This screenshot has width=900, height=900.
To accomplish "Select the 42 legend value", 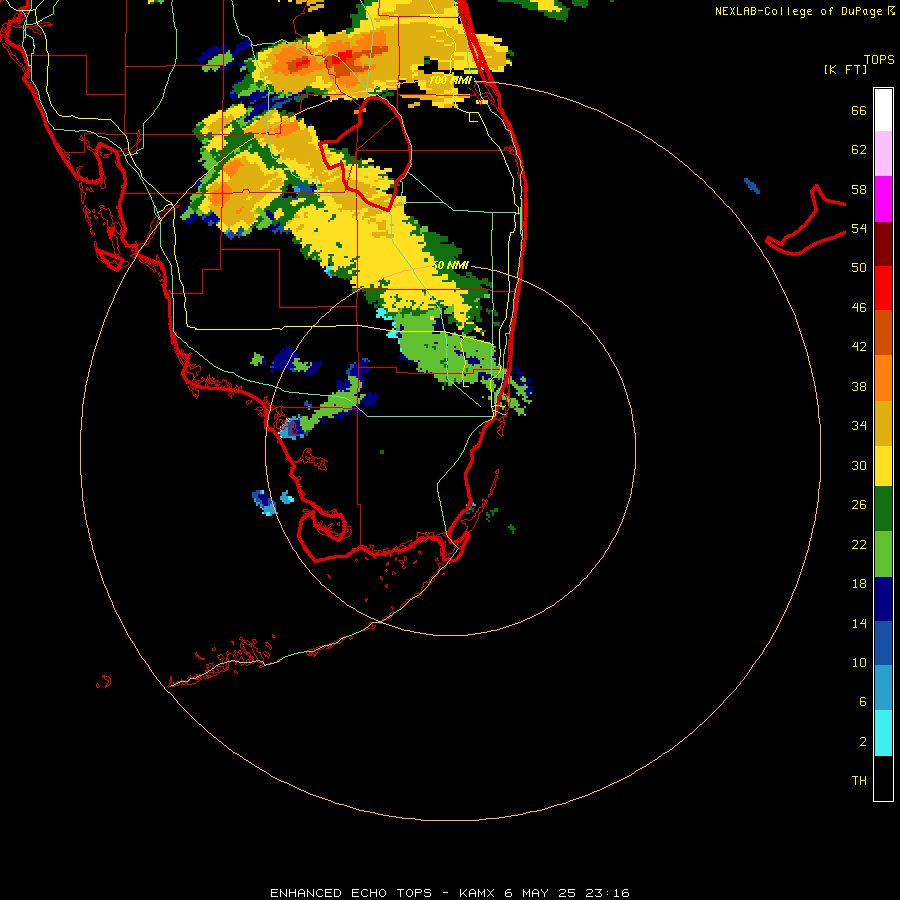I will 859,347.
